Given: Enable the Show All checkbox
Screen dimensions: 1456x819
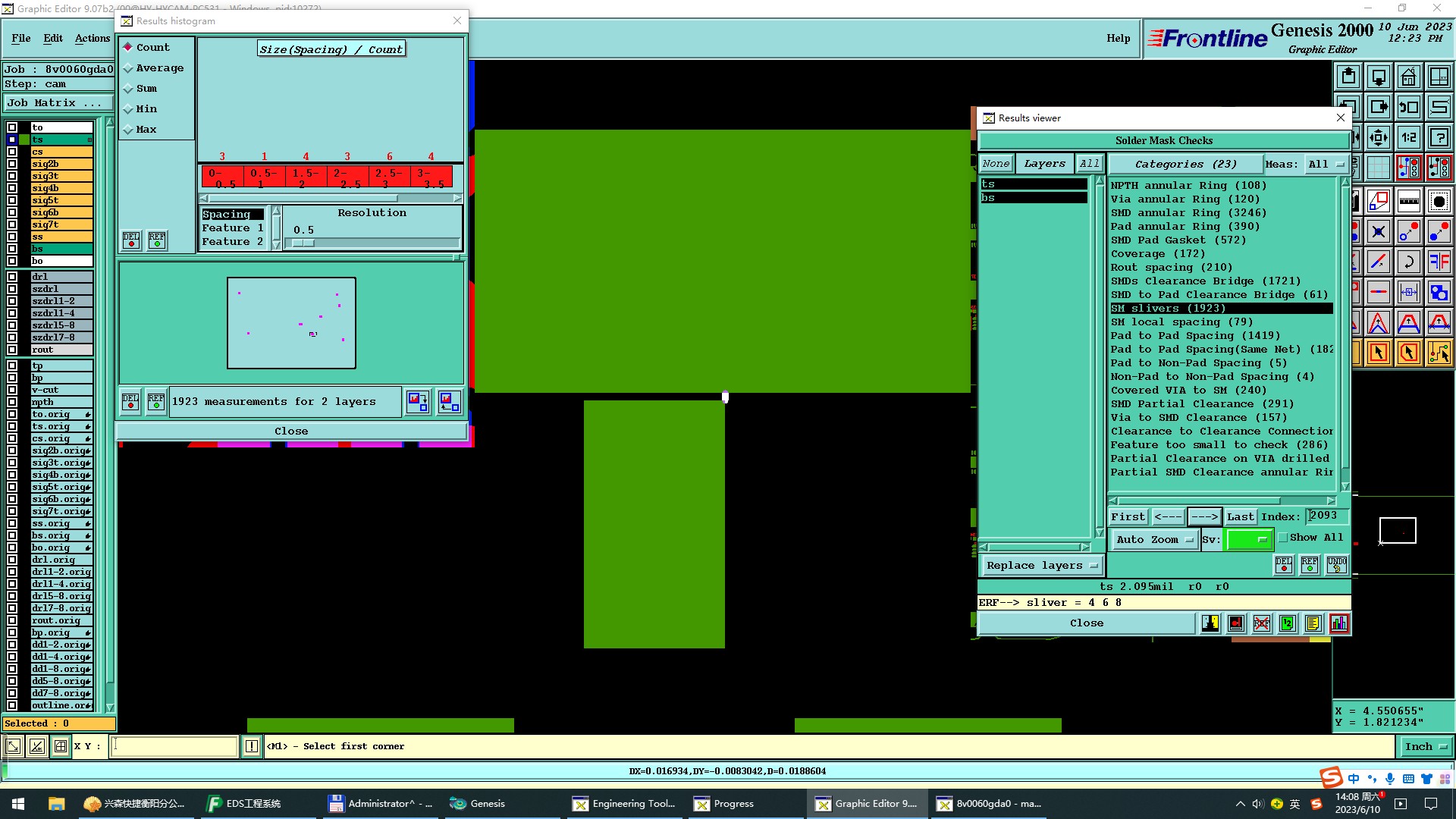Looking at the screenshot, I should point(1283,538).
